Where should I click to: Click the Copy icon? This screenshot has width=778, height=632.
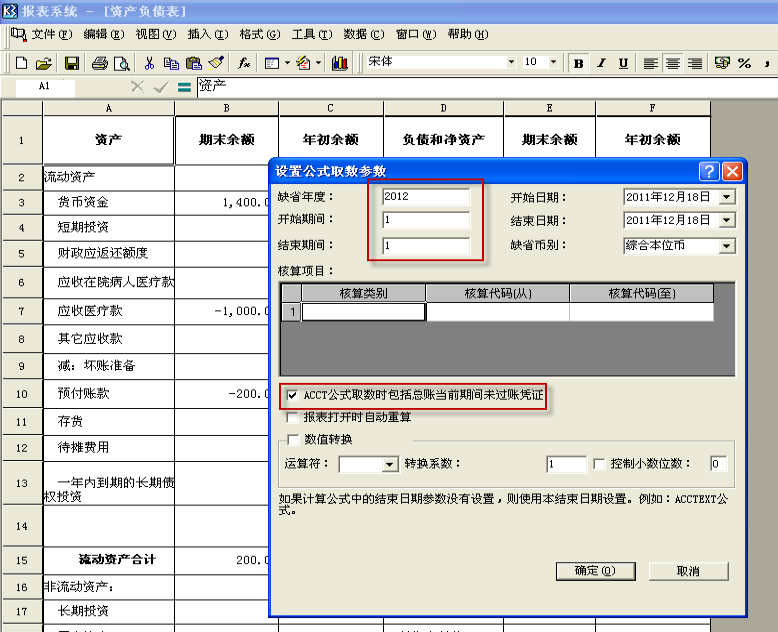pos(171,63)
